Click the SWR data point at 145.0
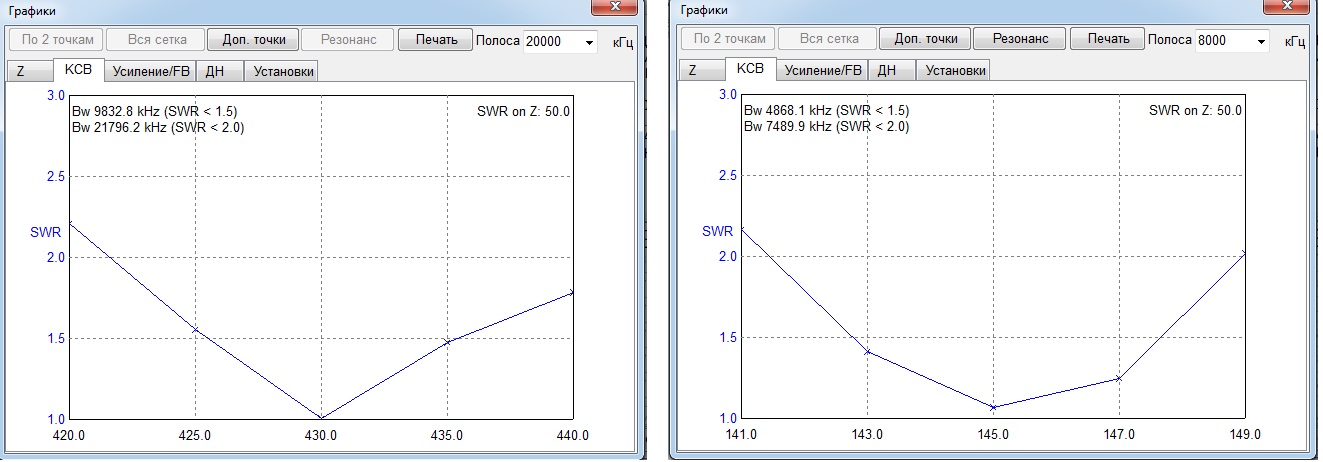This screenshot has height=462, width=1323. (993, 407)
